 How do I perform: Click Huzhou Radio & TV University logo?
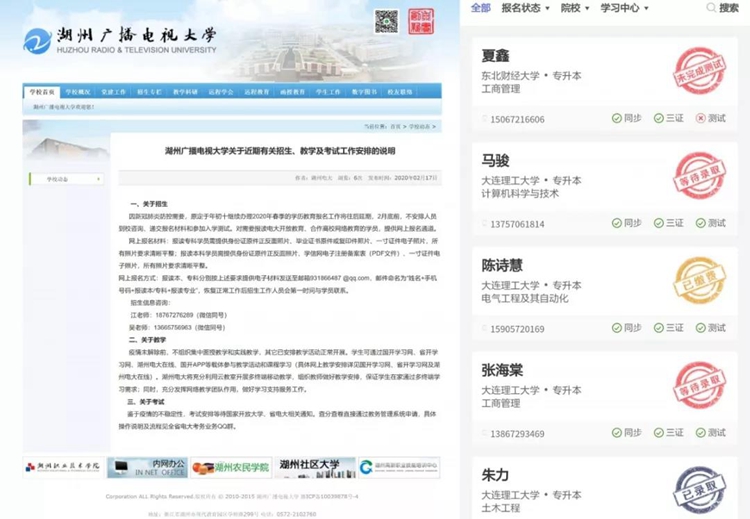point(120,41)
